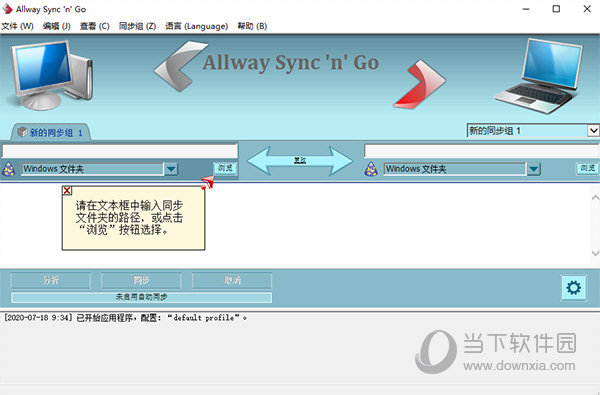Select the 新的同步组 1 tab

(51, 132)
